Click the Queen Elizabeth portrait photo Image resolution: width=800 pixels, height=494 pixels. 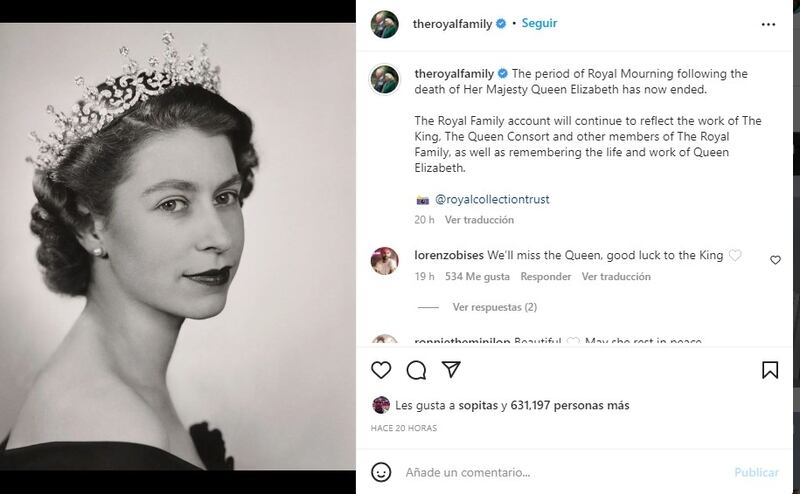click(178, 246)
